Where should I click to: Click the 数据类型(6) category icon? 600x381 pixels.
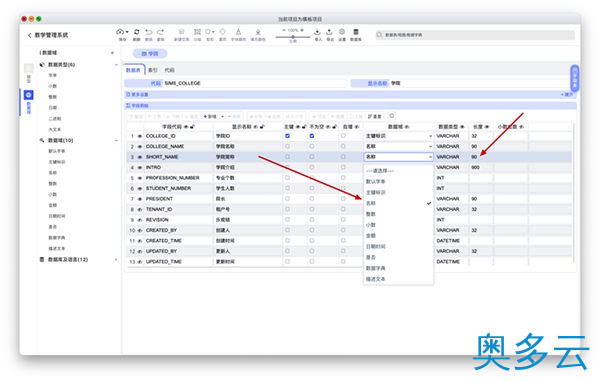(42, 65)
